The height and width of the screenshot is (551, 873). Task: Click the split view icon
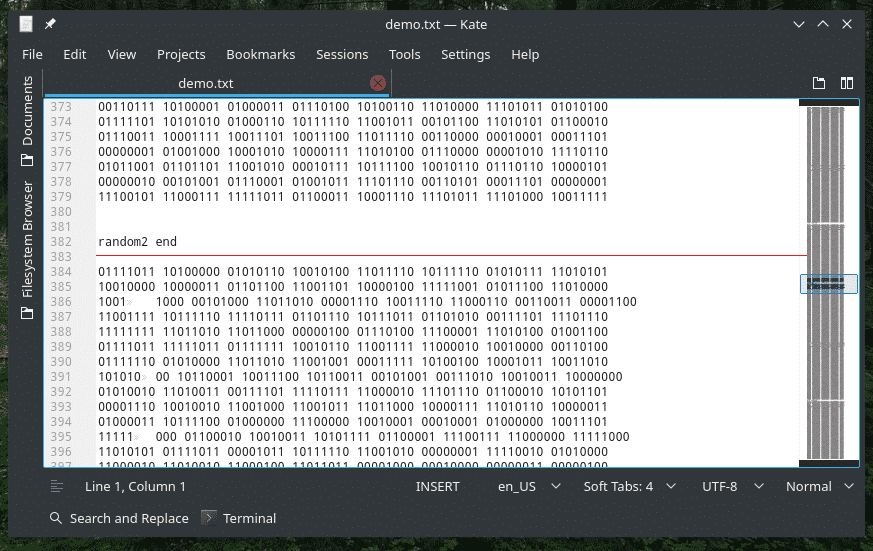pyautogui.click(x=846, y=83)
